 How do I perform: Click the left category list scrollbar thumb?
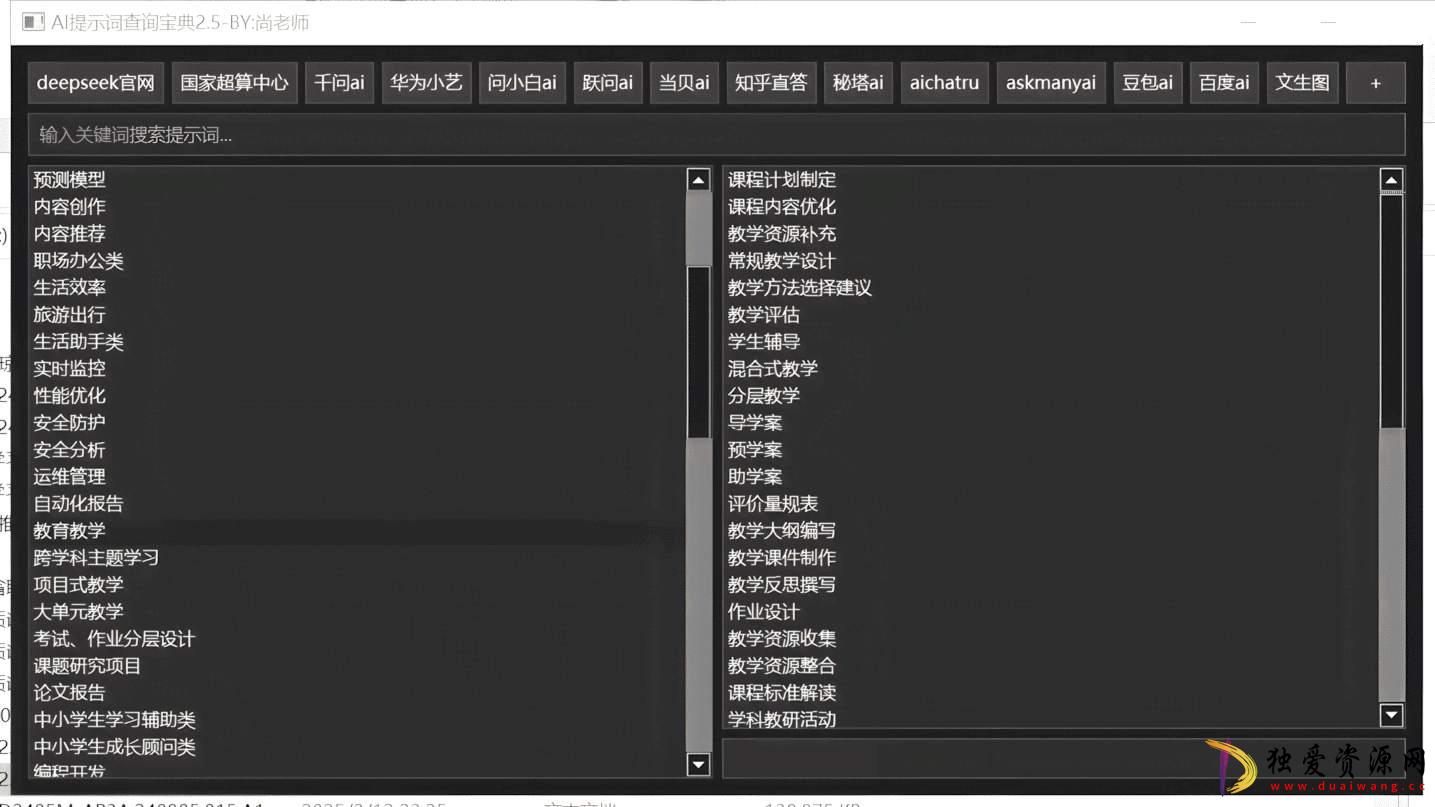698,353
